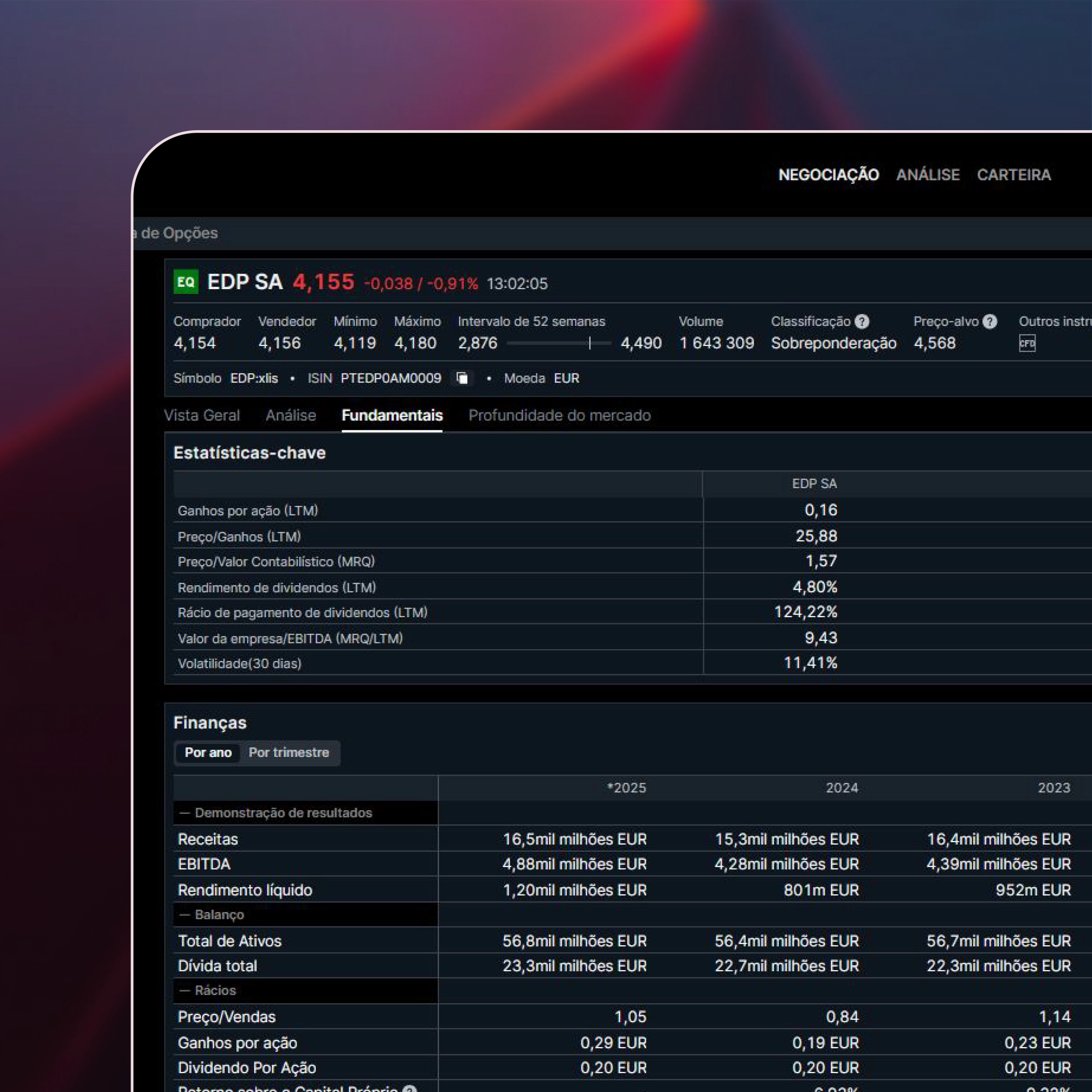The height and width of the screenshot is (1092, 1092).
Task: Click the Sobreponderação classification value
Action: pos(834,343)
